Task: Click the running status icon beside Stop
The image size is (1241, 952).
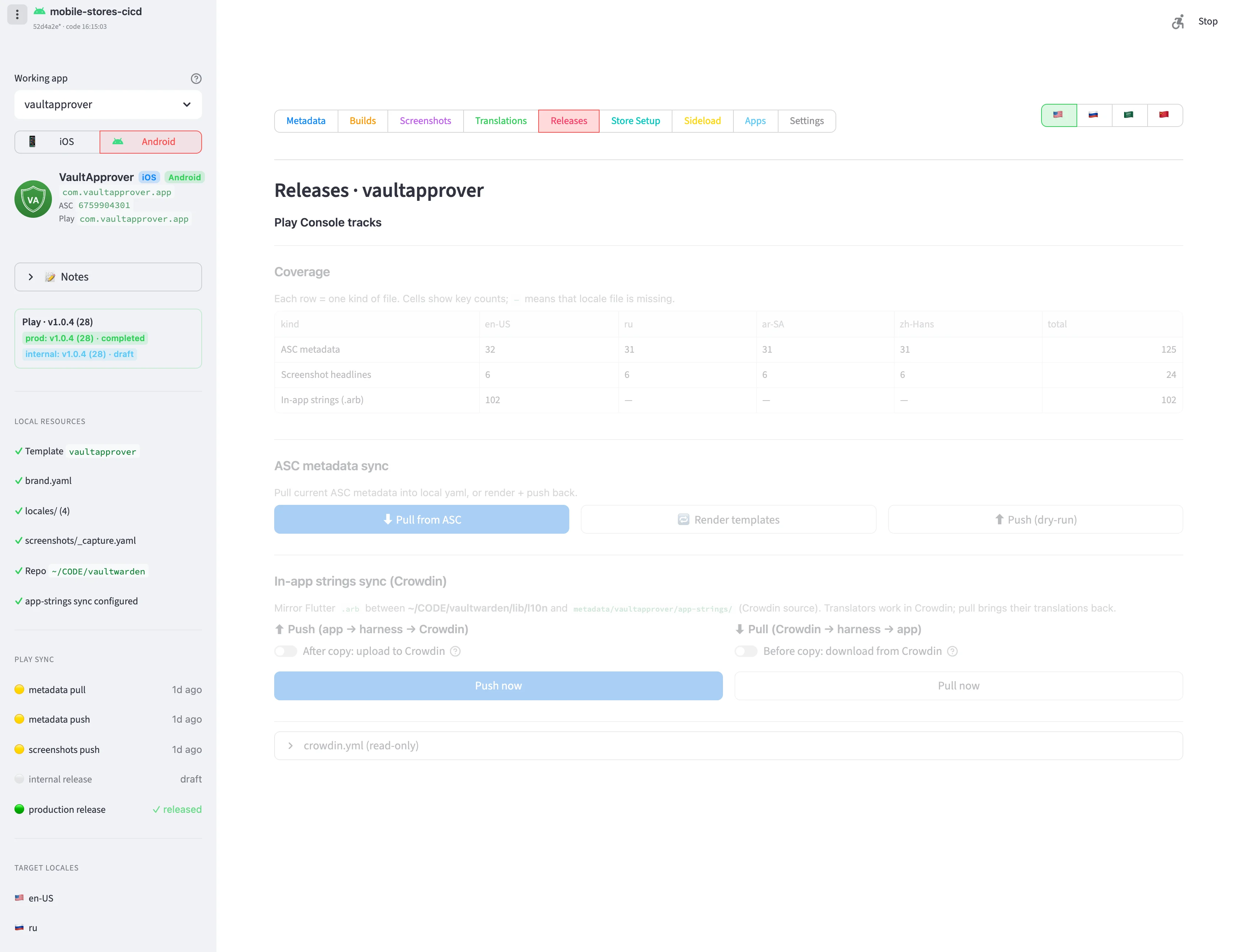Action: (x=1178, y=22)
